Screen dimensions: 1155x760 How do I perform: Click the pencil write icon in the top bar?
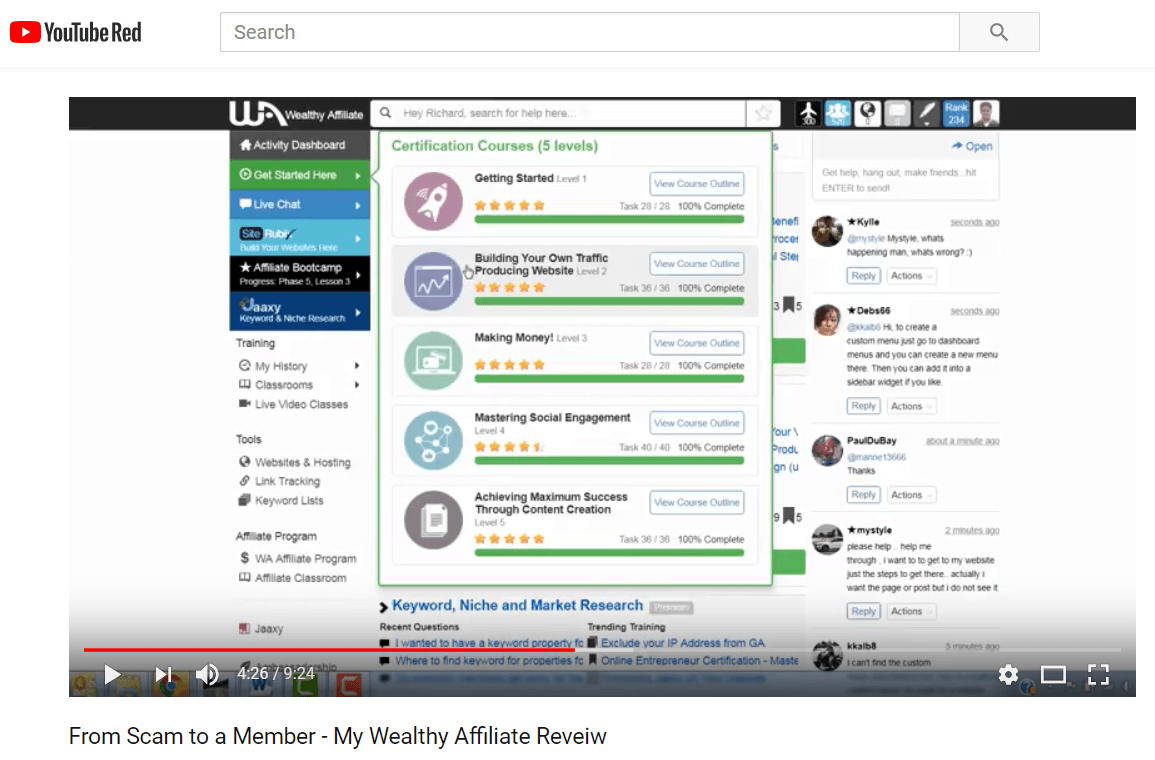click(927, 113)
